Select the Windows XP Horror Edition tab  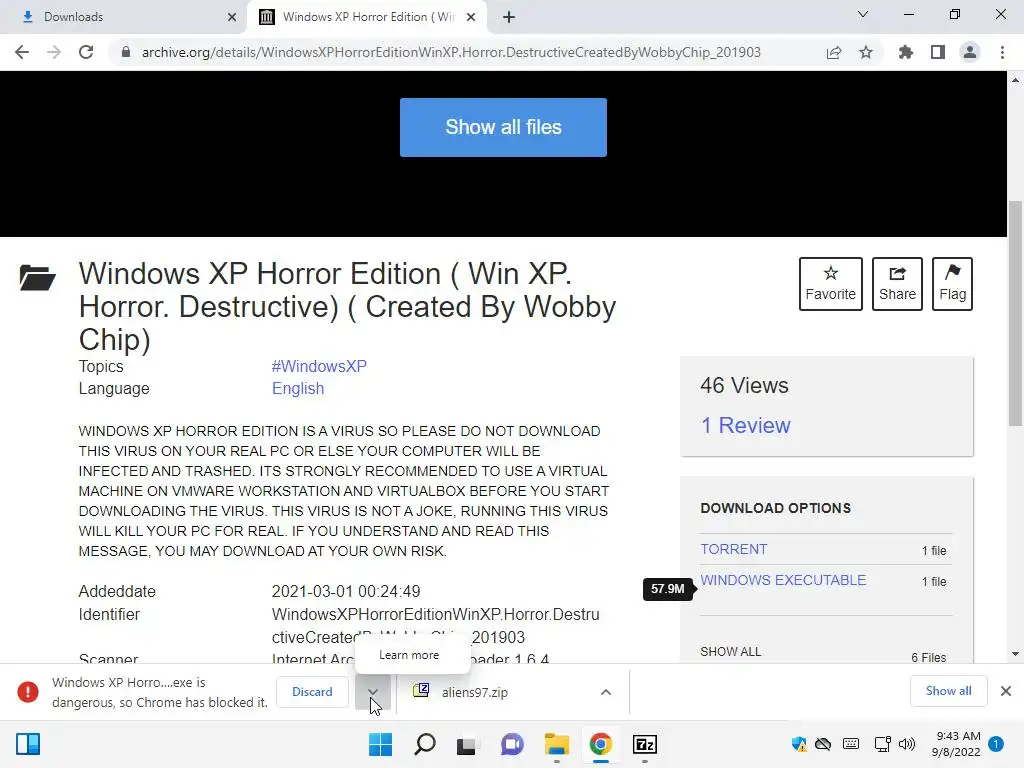[366, 17]
